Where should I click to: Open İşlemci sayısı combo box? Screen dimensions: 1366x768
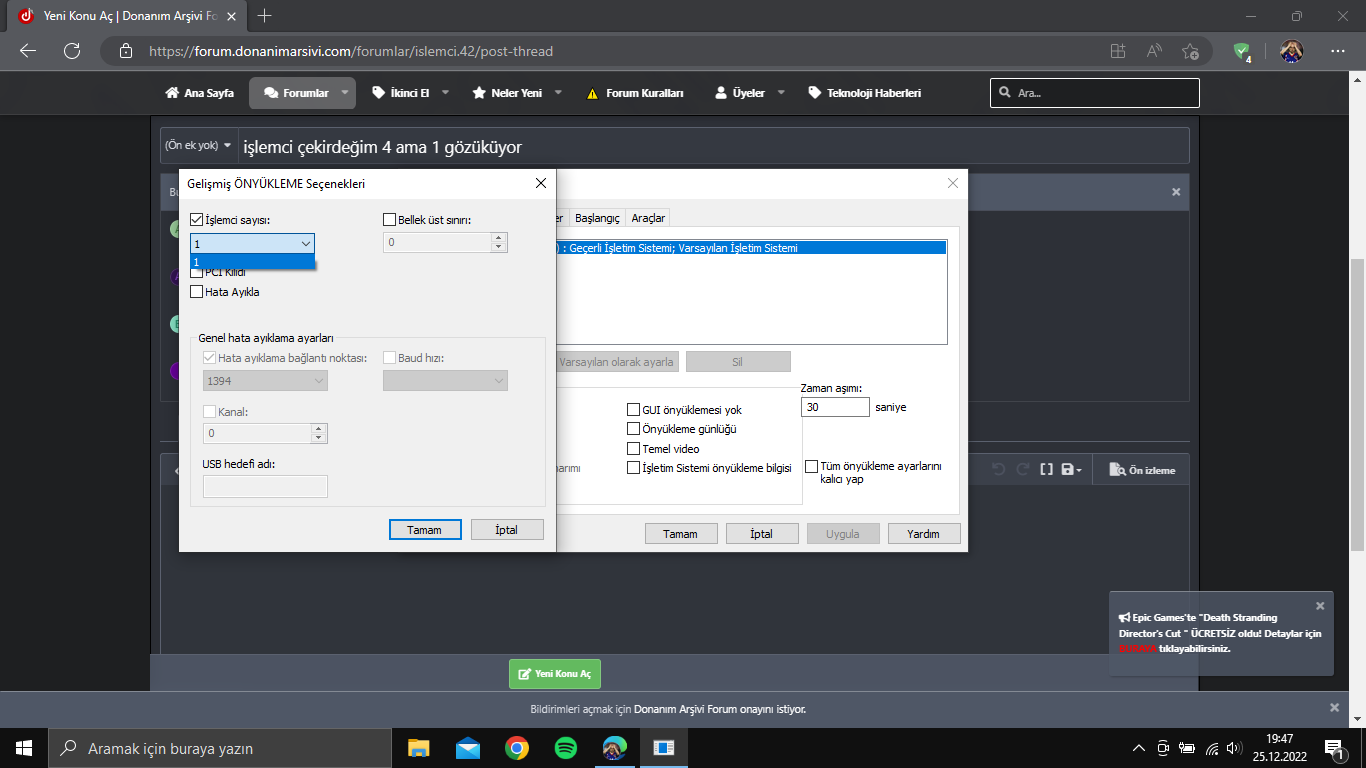click(x=252, y=243)
